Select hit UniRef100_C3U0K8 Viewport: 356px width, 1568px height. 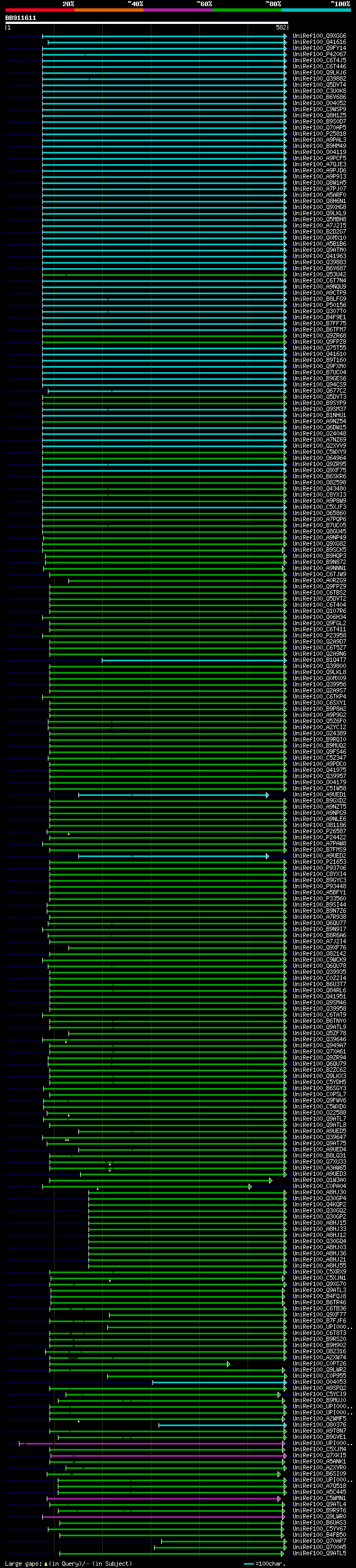click(319, 91)
